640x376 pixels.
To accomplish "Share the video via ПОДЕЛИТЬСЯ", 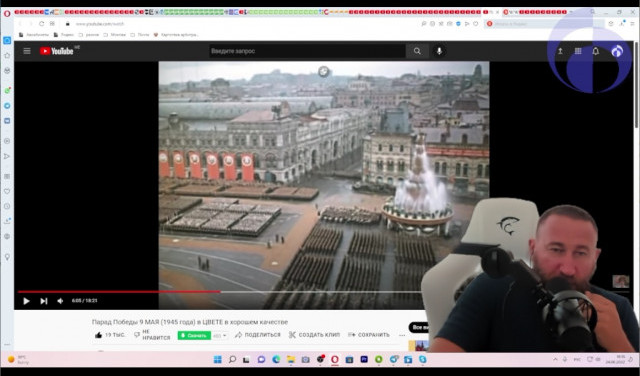I will [x=258, y=335].
